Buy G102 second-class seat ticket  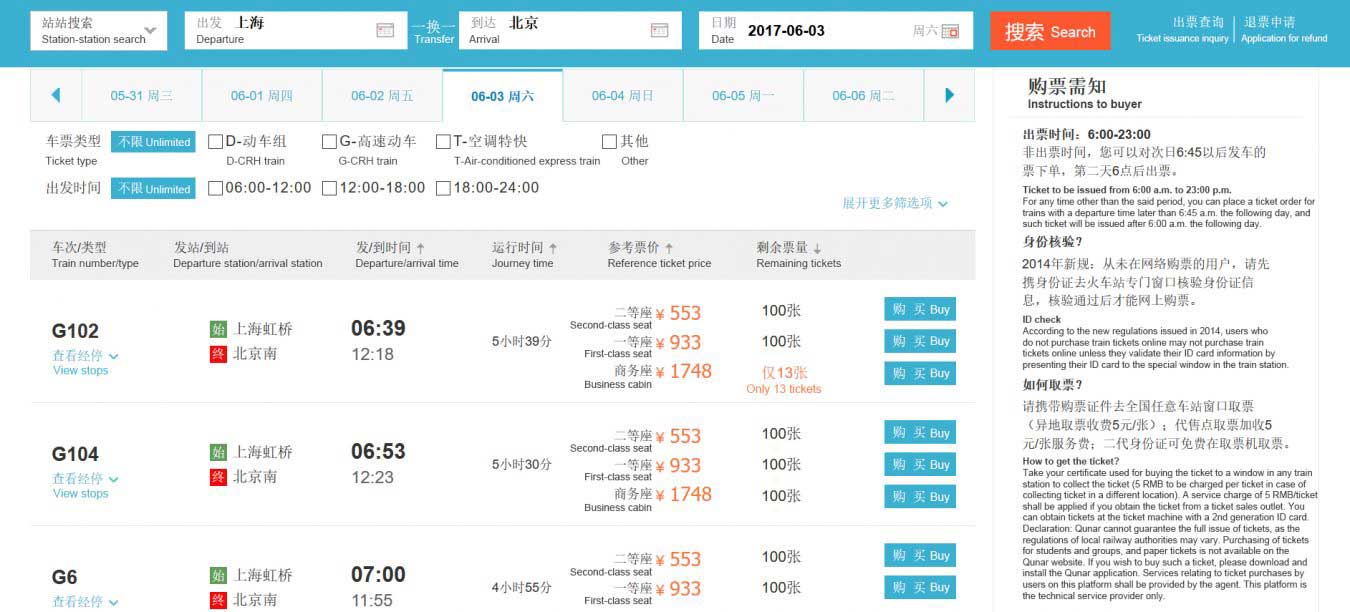tap(919, 309)
